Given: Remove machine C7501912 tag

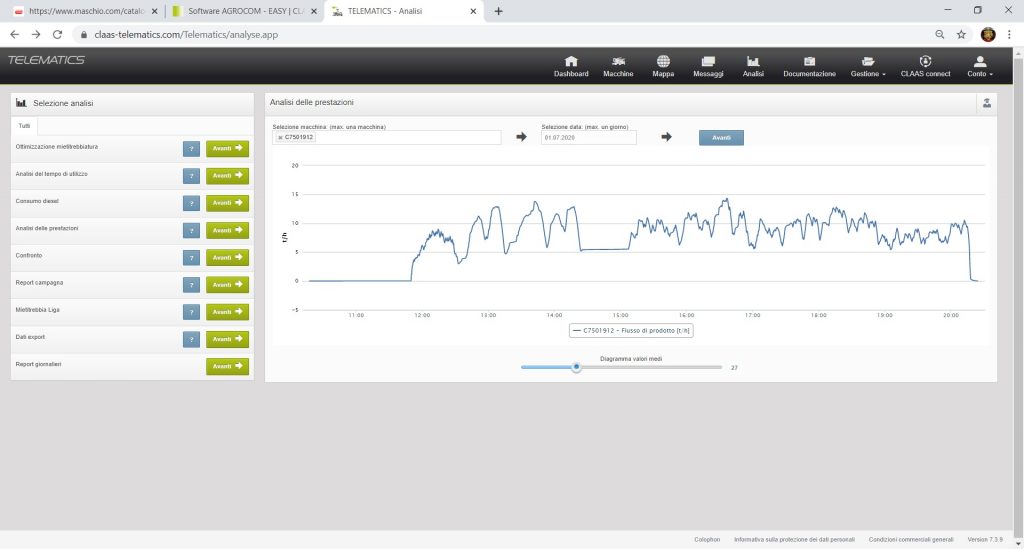Looking at the screenshot, I should click(280, 138).
